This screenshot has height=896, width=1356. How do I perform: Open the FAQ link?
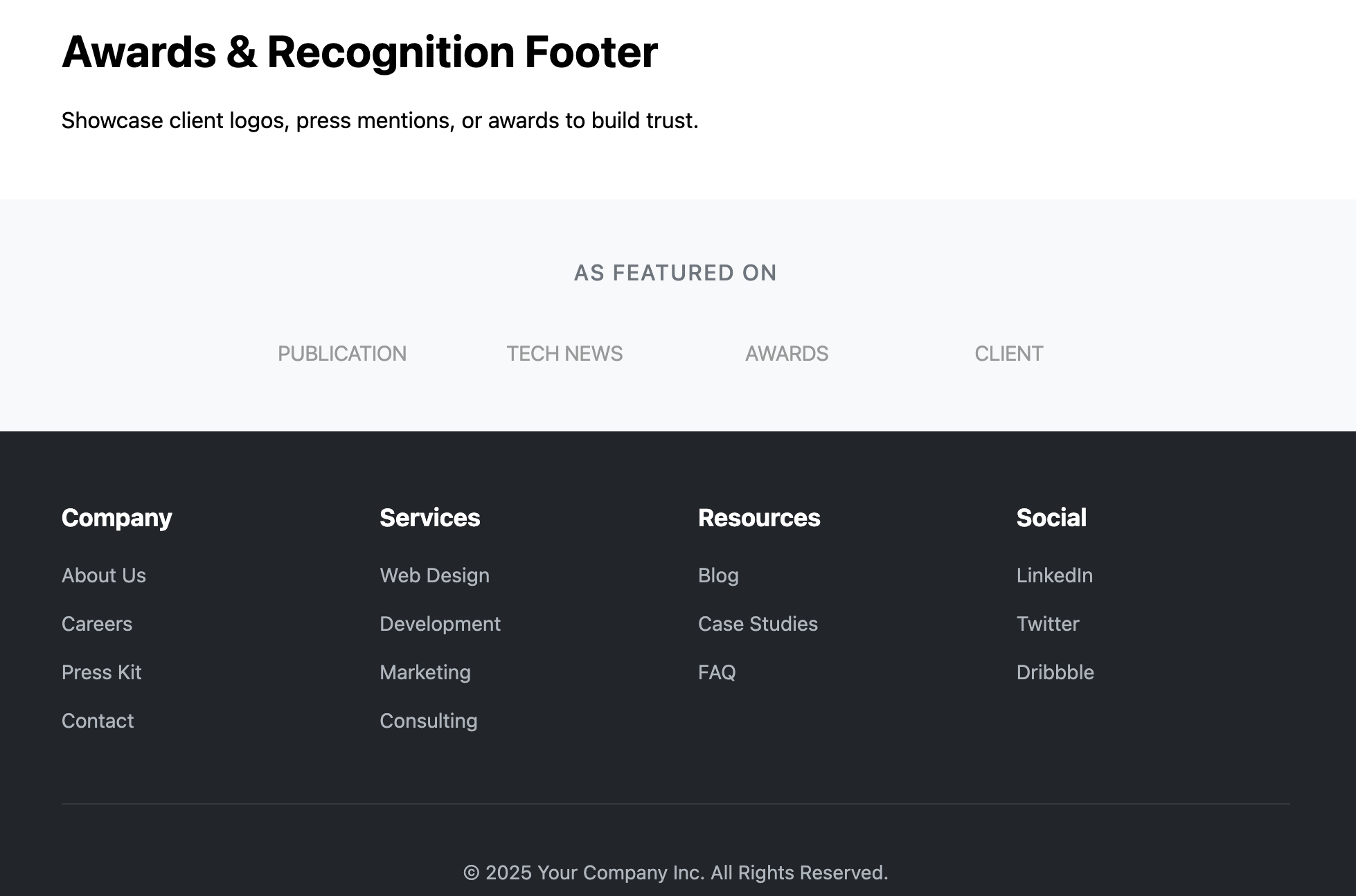coord(717,672)
